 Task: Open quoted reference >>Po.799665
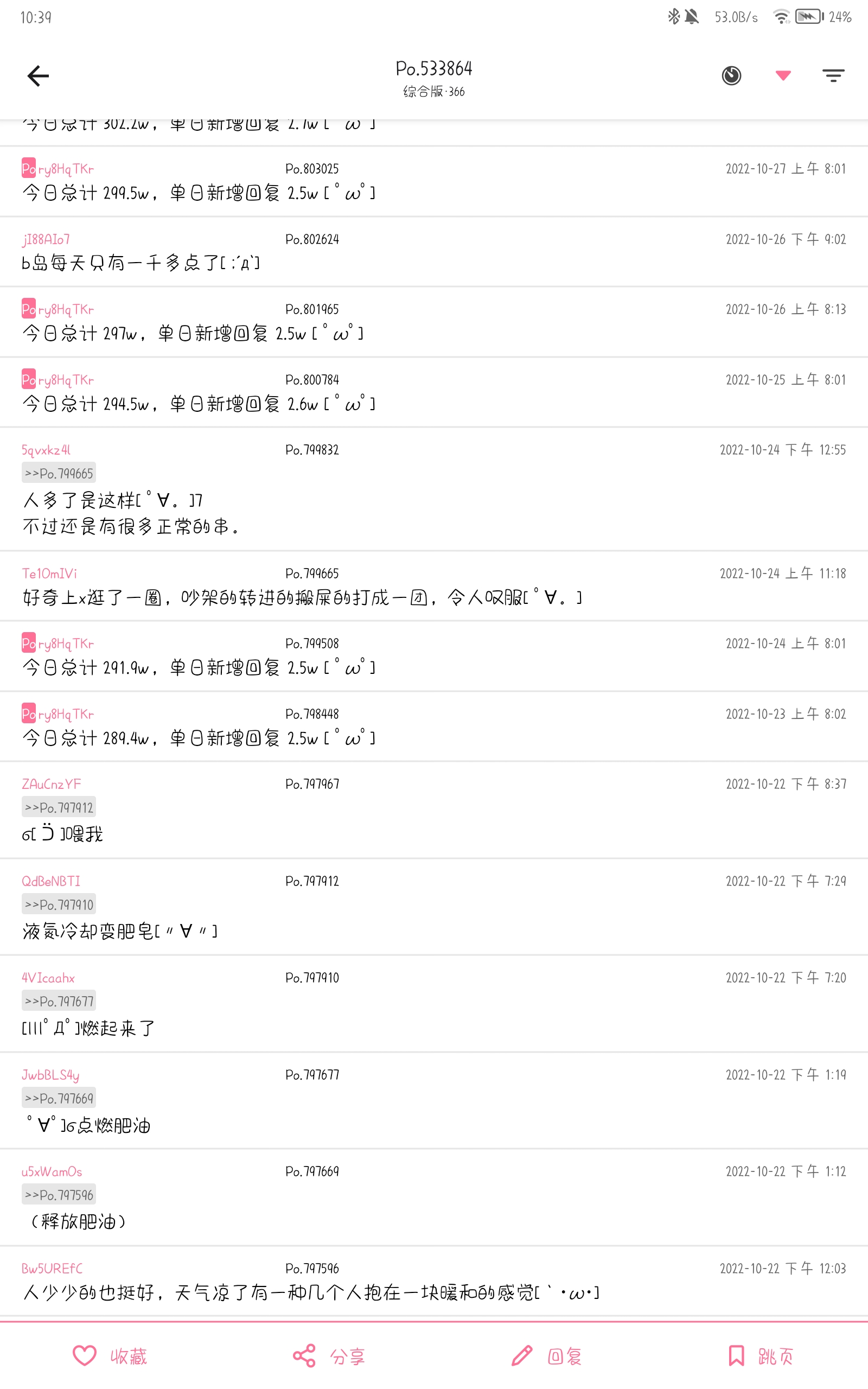(x=59, y=474)
